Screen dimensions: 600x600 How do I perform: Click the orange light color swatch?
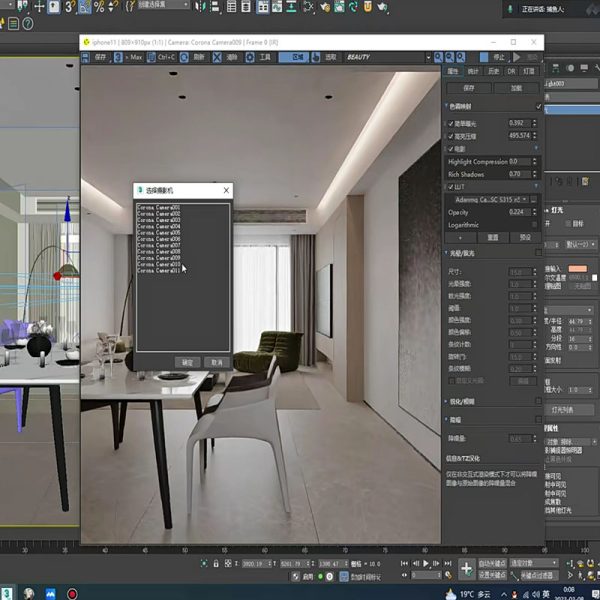[x=577, y=269]
